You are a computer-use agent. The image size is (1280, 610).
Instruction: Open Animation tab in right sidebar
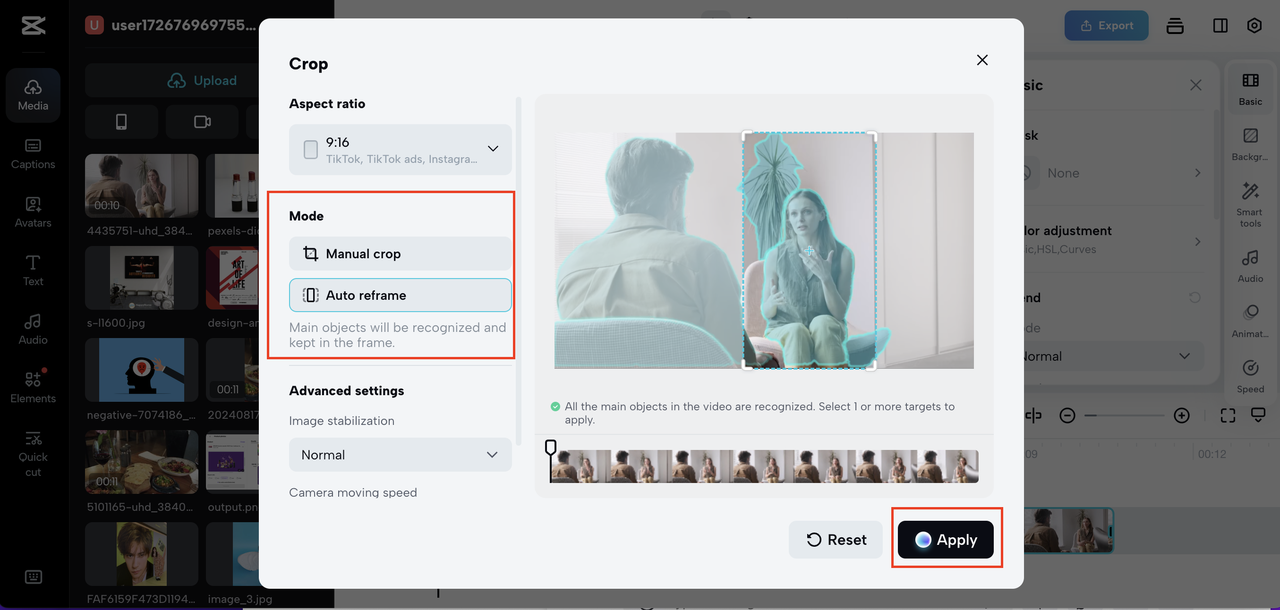(x=1250, y=321)
